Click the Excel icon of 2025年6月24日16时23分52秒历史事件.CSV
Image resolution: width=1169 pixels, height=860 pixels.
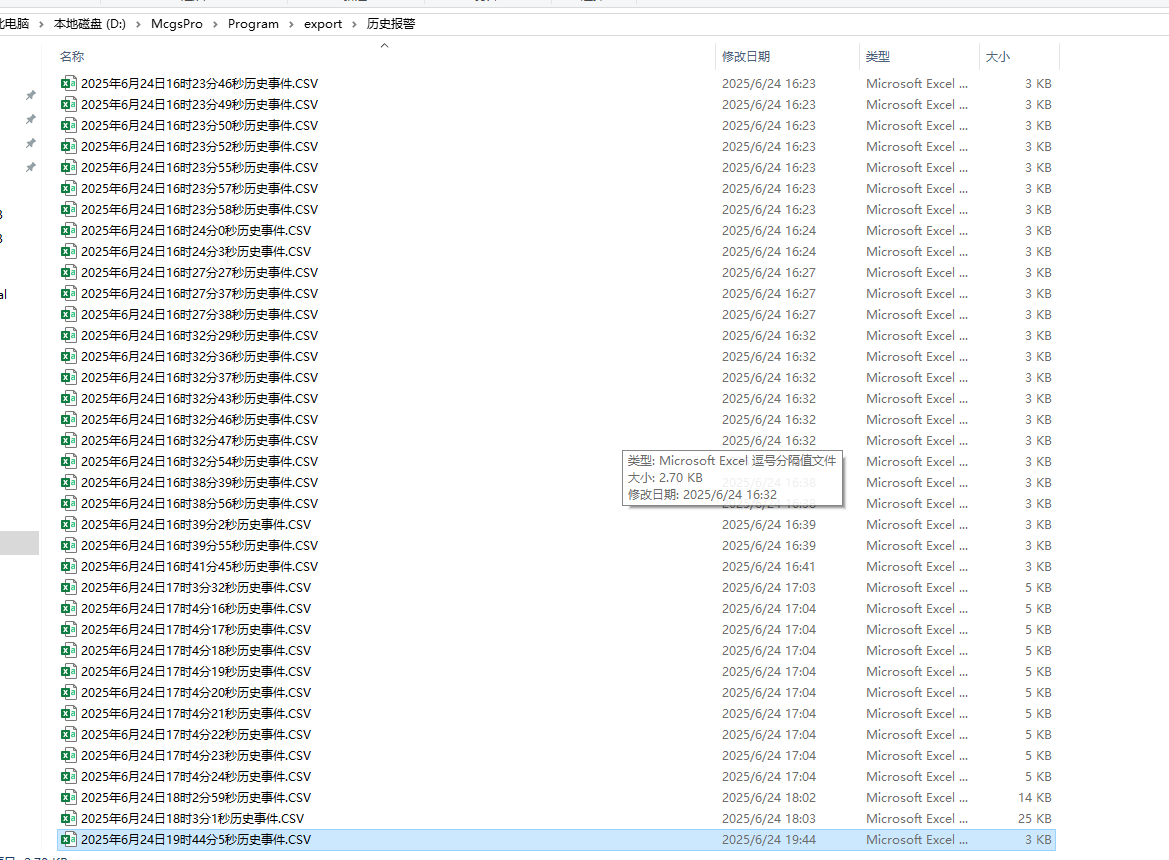coord(69,146)
